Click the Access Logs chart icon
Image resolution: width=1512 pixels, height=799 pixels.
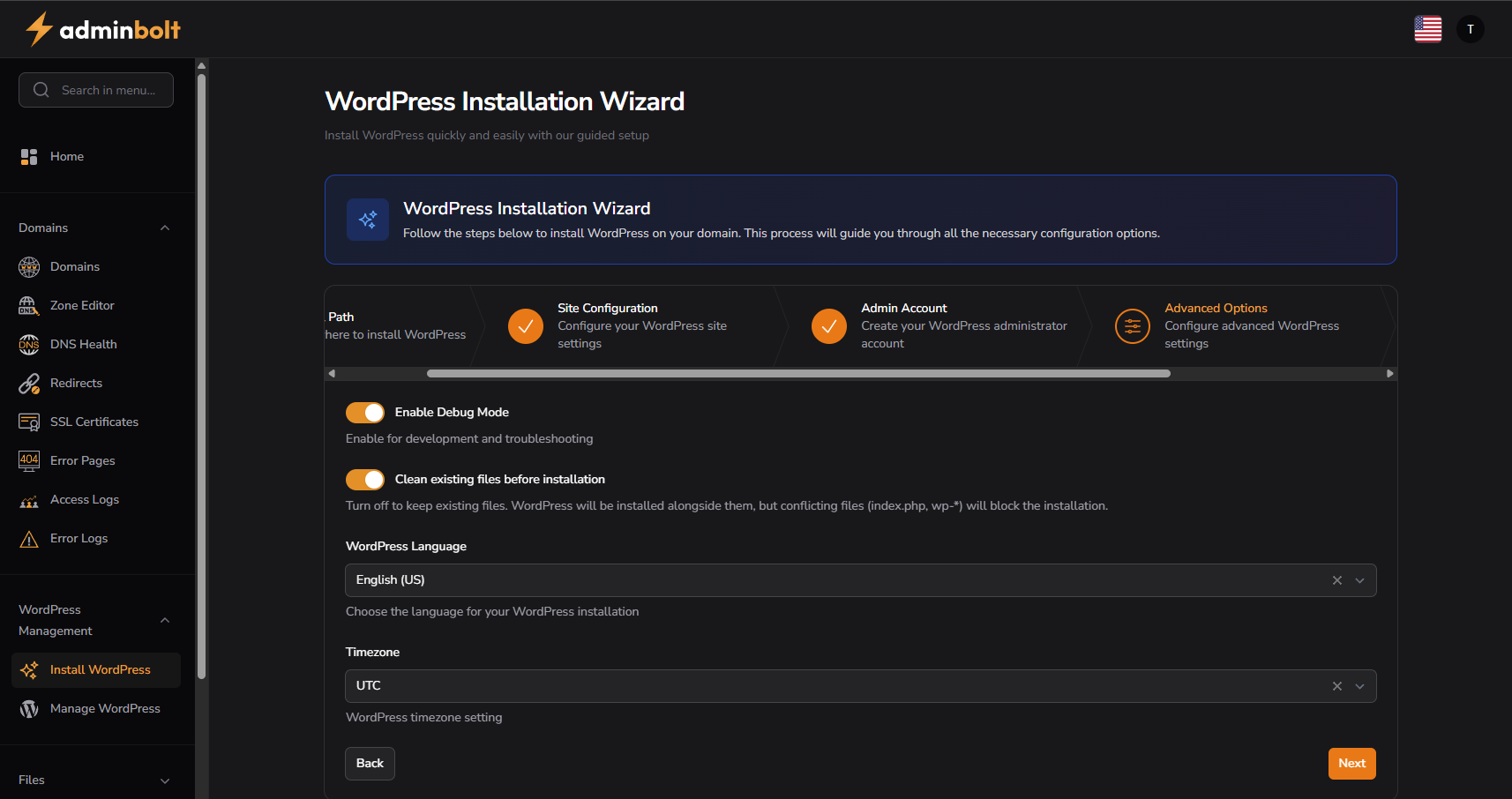(x=29, y=500)
